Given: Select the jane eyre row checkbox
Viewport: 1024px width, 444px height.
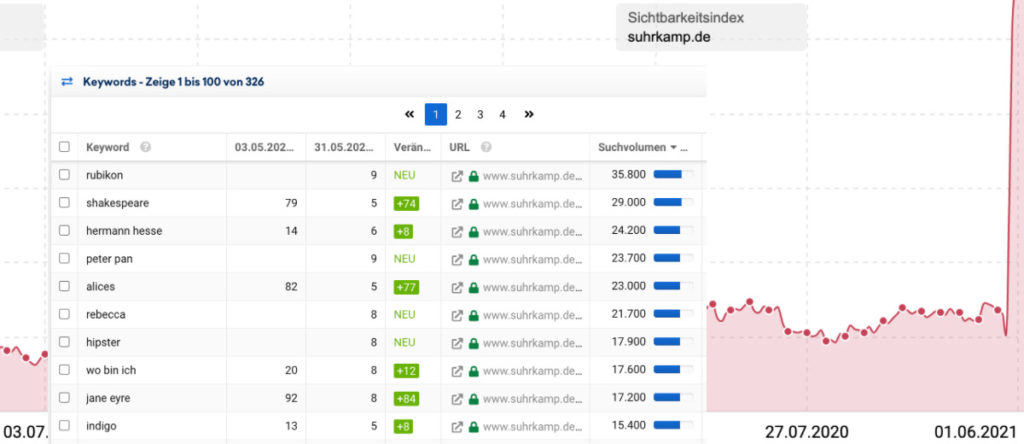Looking at the screenshot, I should pyautogui.click(x=65, y=398).
